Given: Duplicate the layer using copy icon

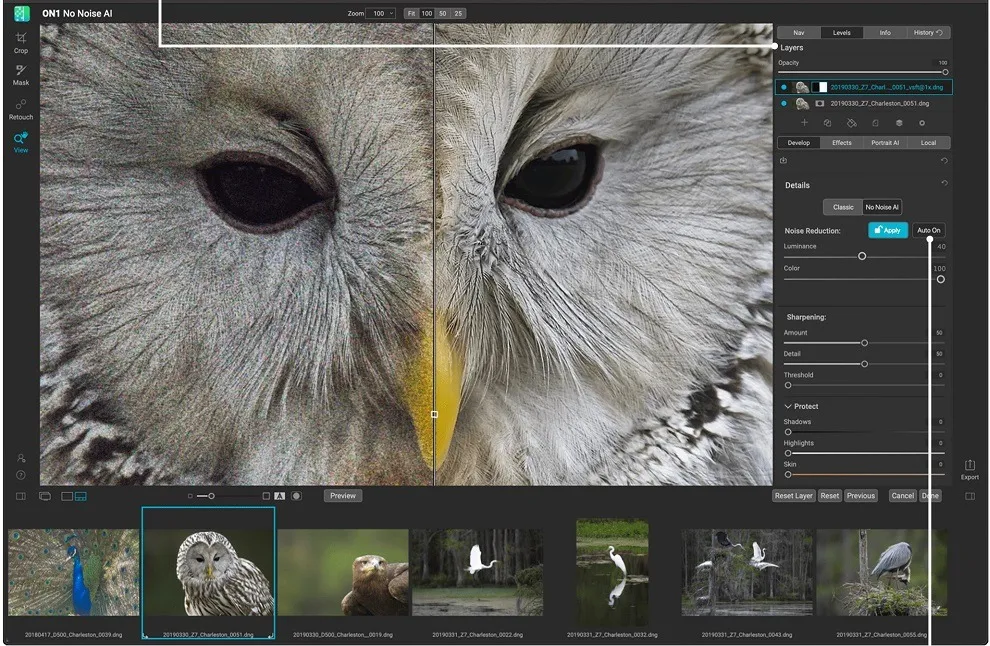Looking at the screenshot, I should coord(827,123).
